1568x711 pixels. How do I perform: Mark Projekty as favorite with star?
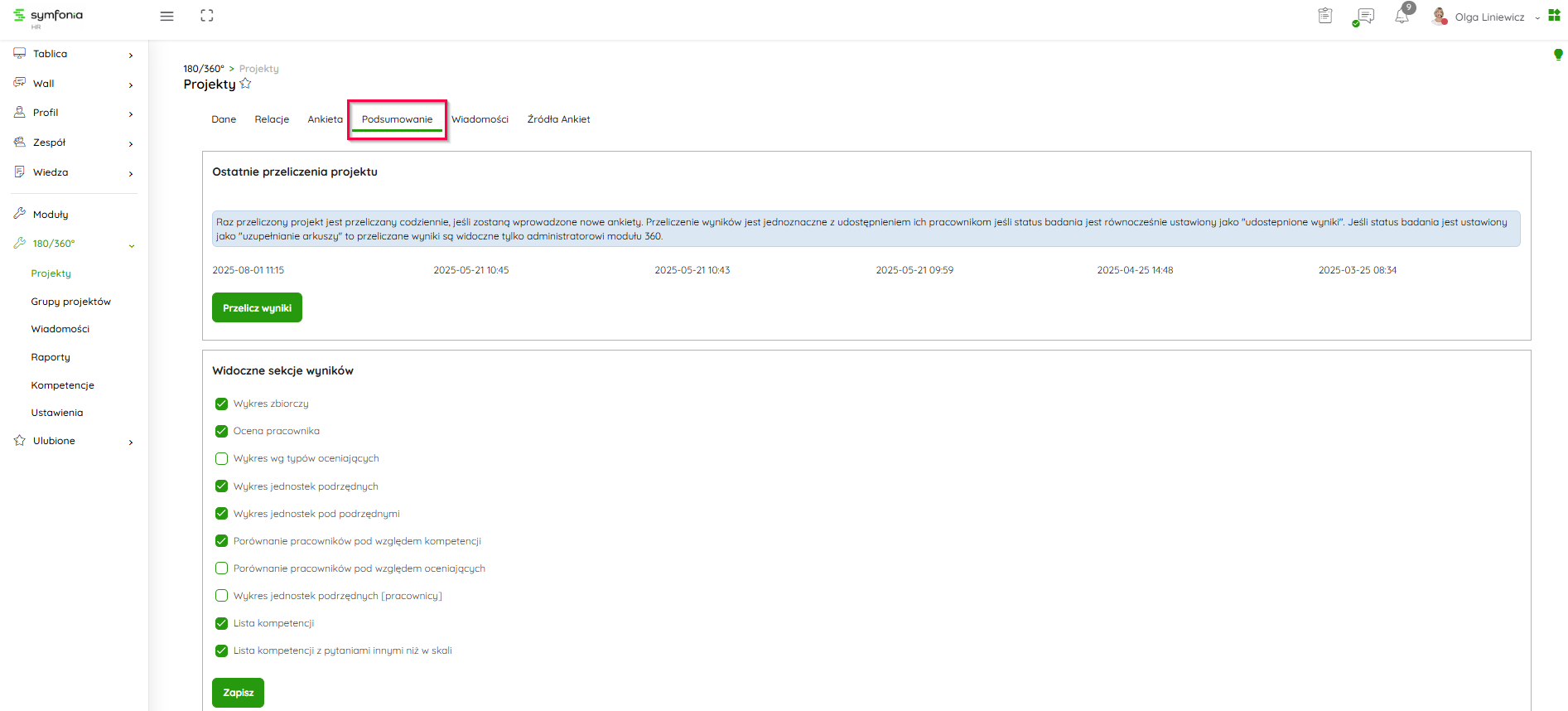tap(245, 84)
